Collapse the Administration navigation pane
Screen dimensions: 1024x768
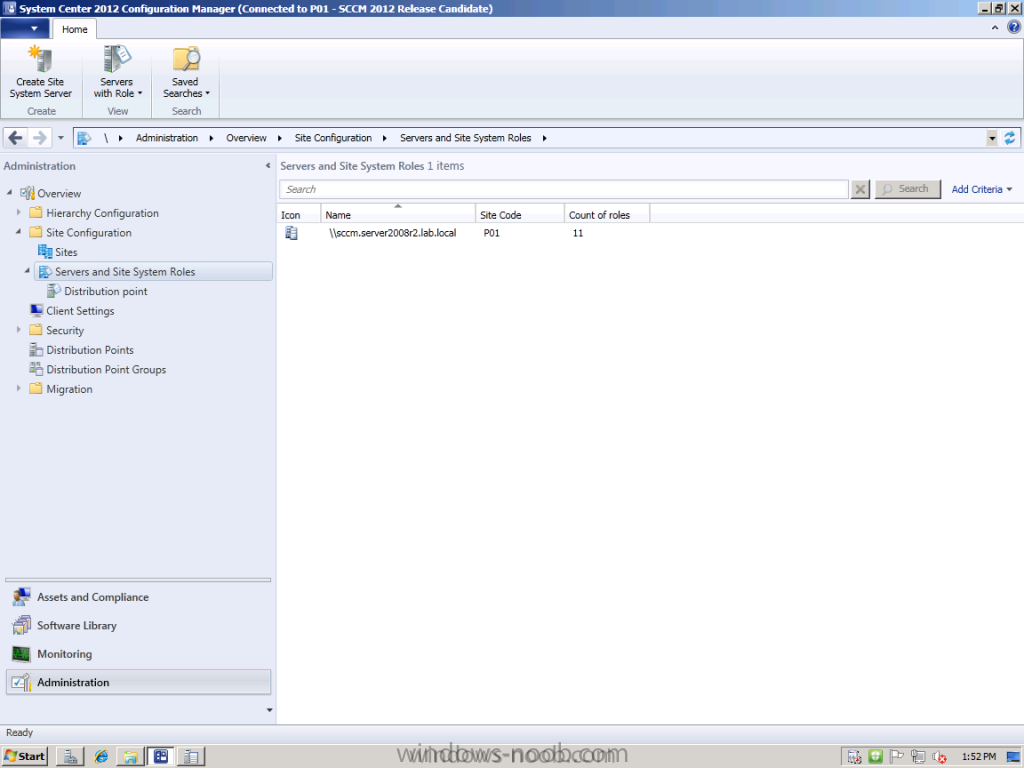click(268, 166)
